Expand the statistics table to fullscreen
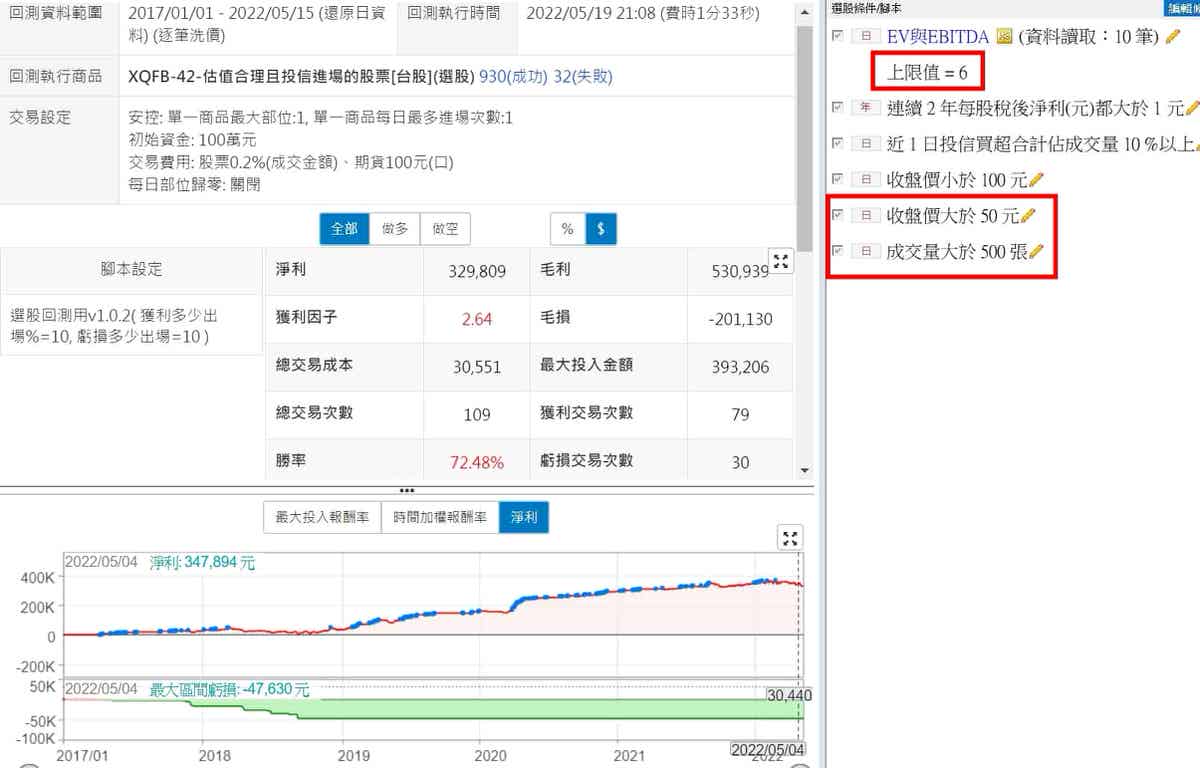This screenshot has width=1200, height=768. point(782,262)
